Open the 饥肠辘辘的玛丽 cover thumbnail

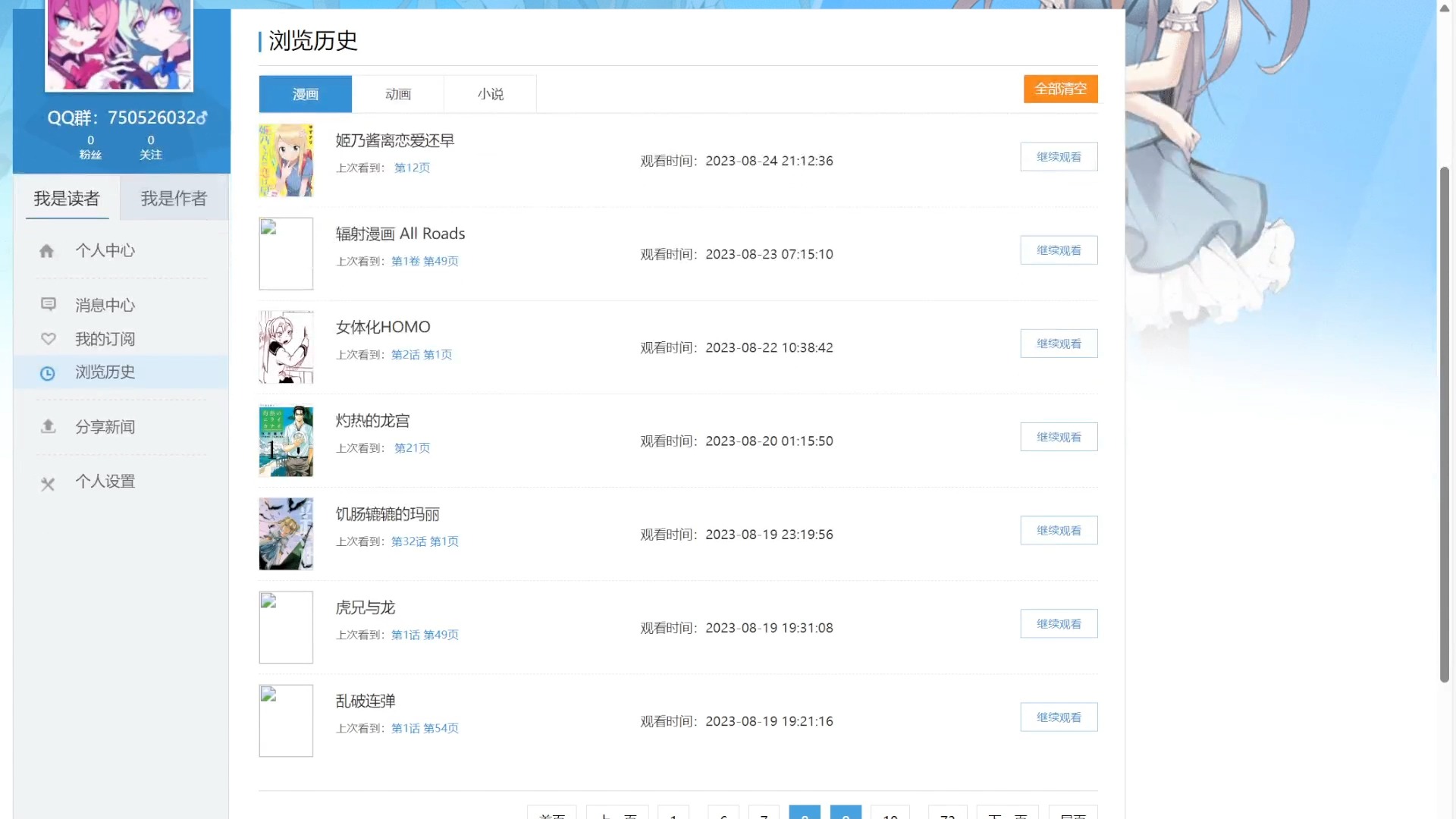286,534
